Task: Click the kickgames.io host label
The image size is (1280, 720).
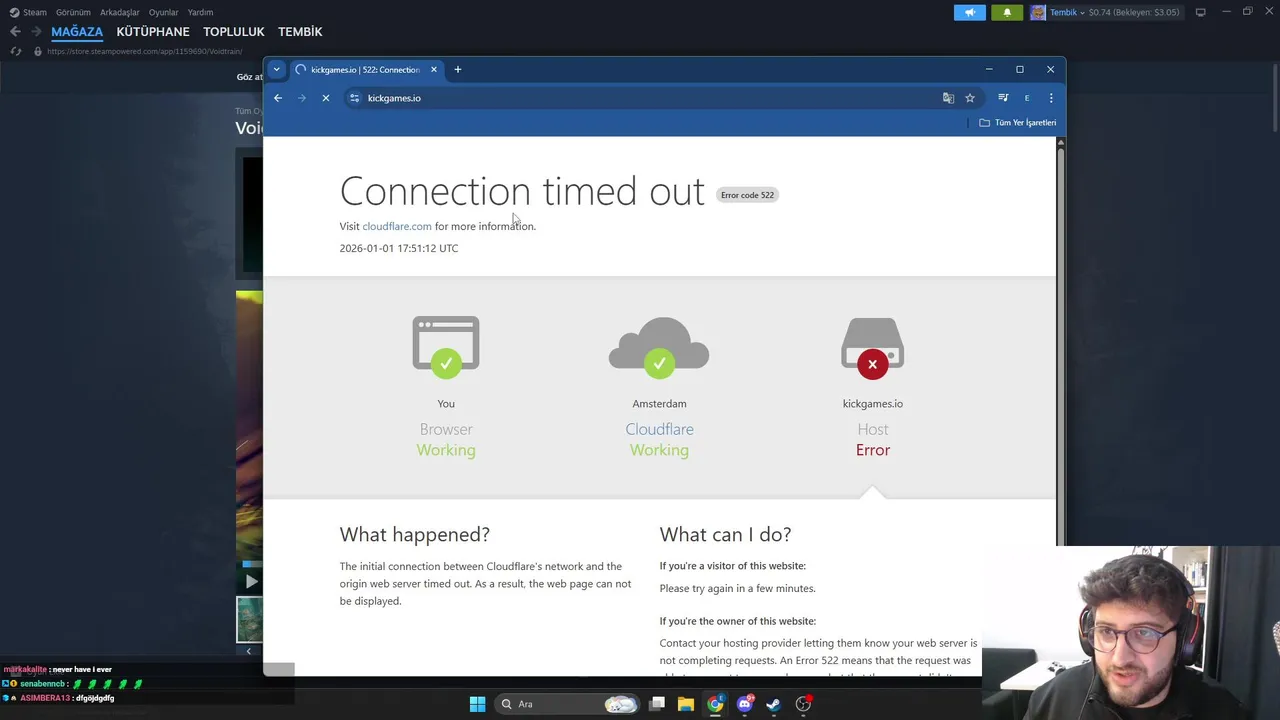Action: 872,404
